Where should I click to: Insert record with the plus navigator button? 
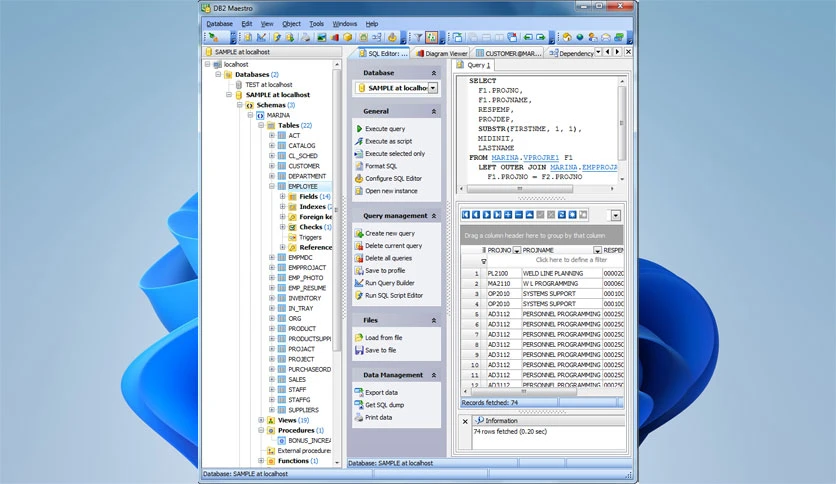point(508,215)
